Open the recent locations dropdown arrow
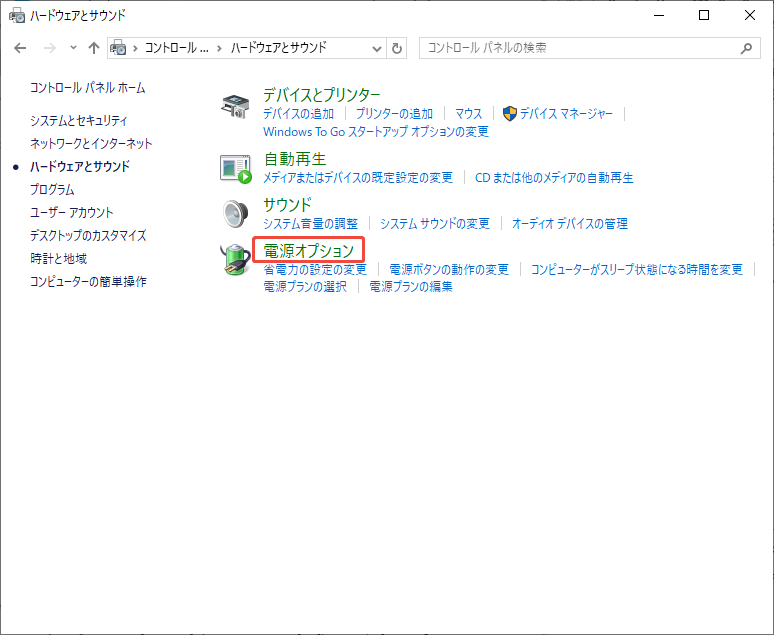This screenshot has width=774, height=635. (73, 48)
